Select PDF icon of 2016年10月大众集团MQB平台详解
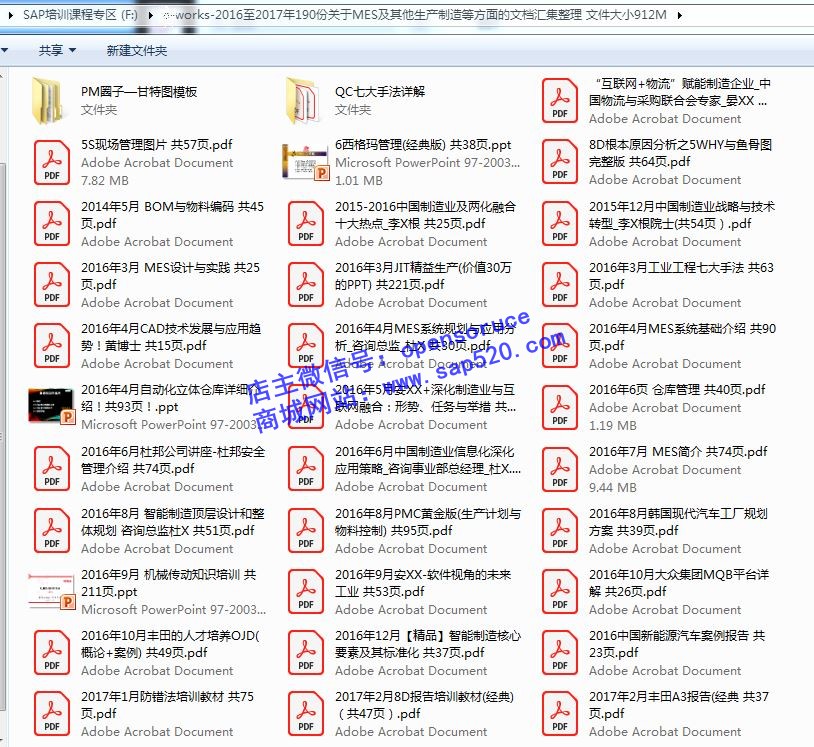Screen dimensions: 814x747 tap(560, 591)
